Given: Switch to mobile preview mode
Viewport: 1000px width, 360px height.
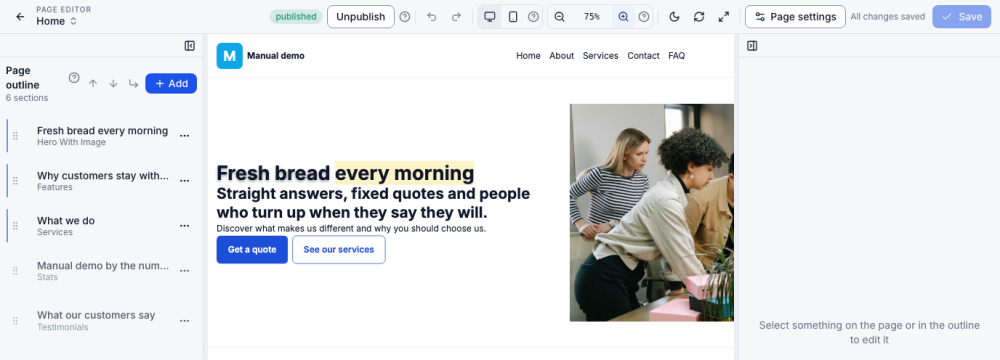Looking at the screenshot, I should click(513, 17).
